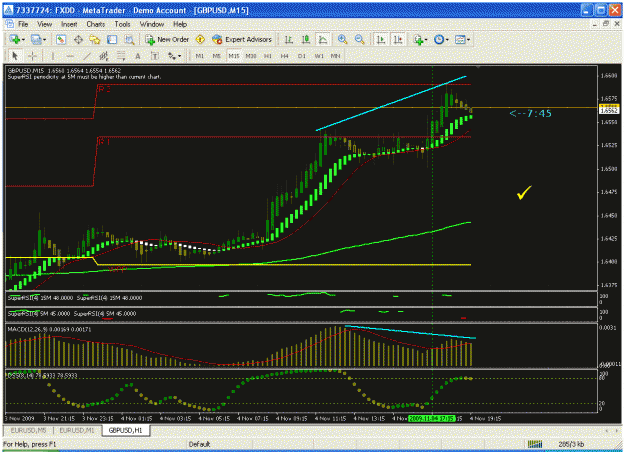Click the 285/3 kb traffic indicator
This screenshot has height=452, width=625.
[572, 444]
